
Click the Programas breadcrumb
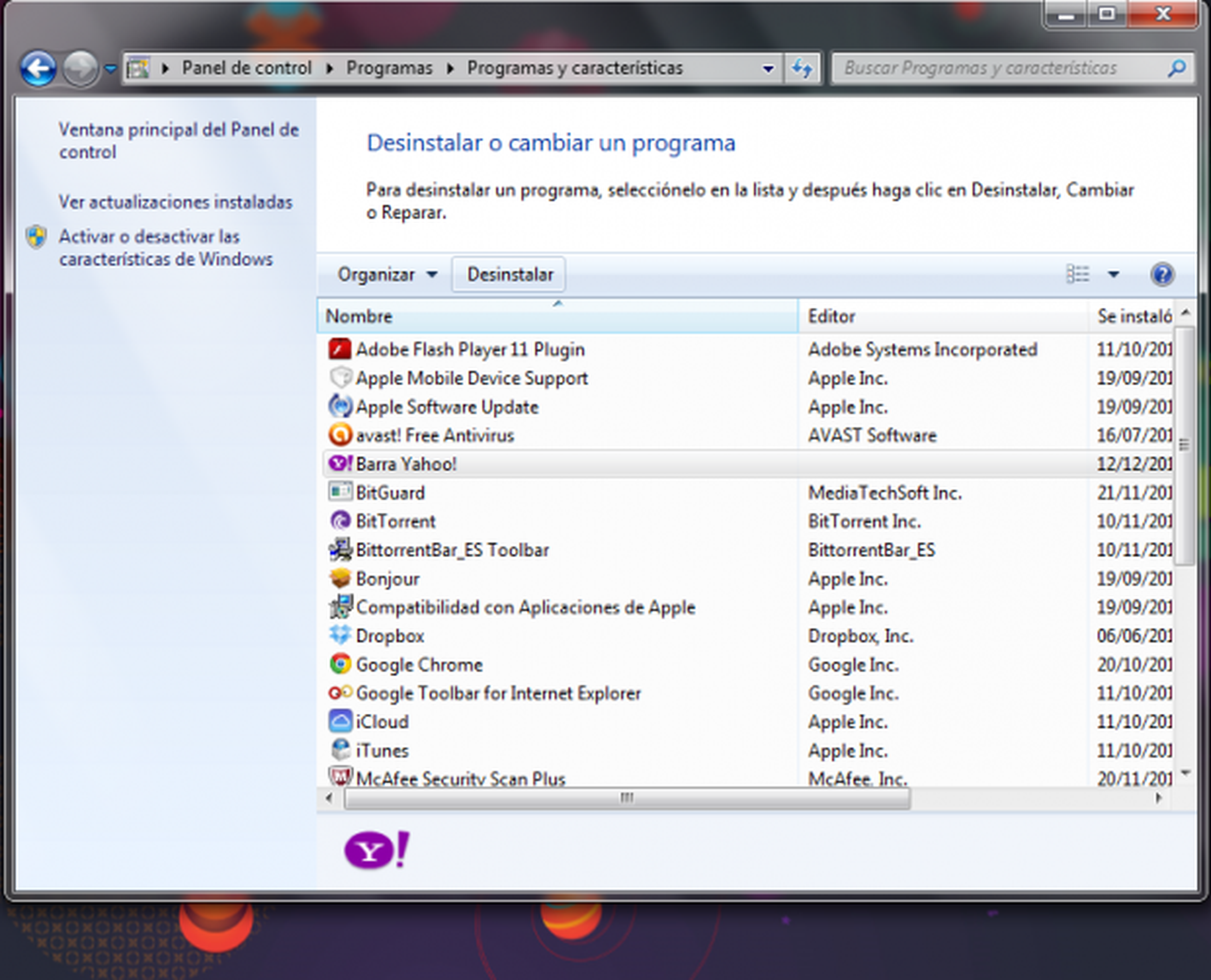[x=389, y=68]
